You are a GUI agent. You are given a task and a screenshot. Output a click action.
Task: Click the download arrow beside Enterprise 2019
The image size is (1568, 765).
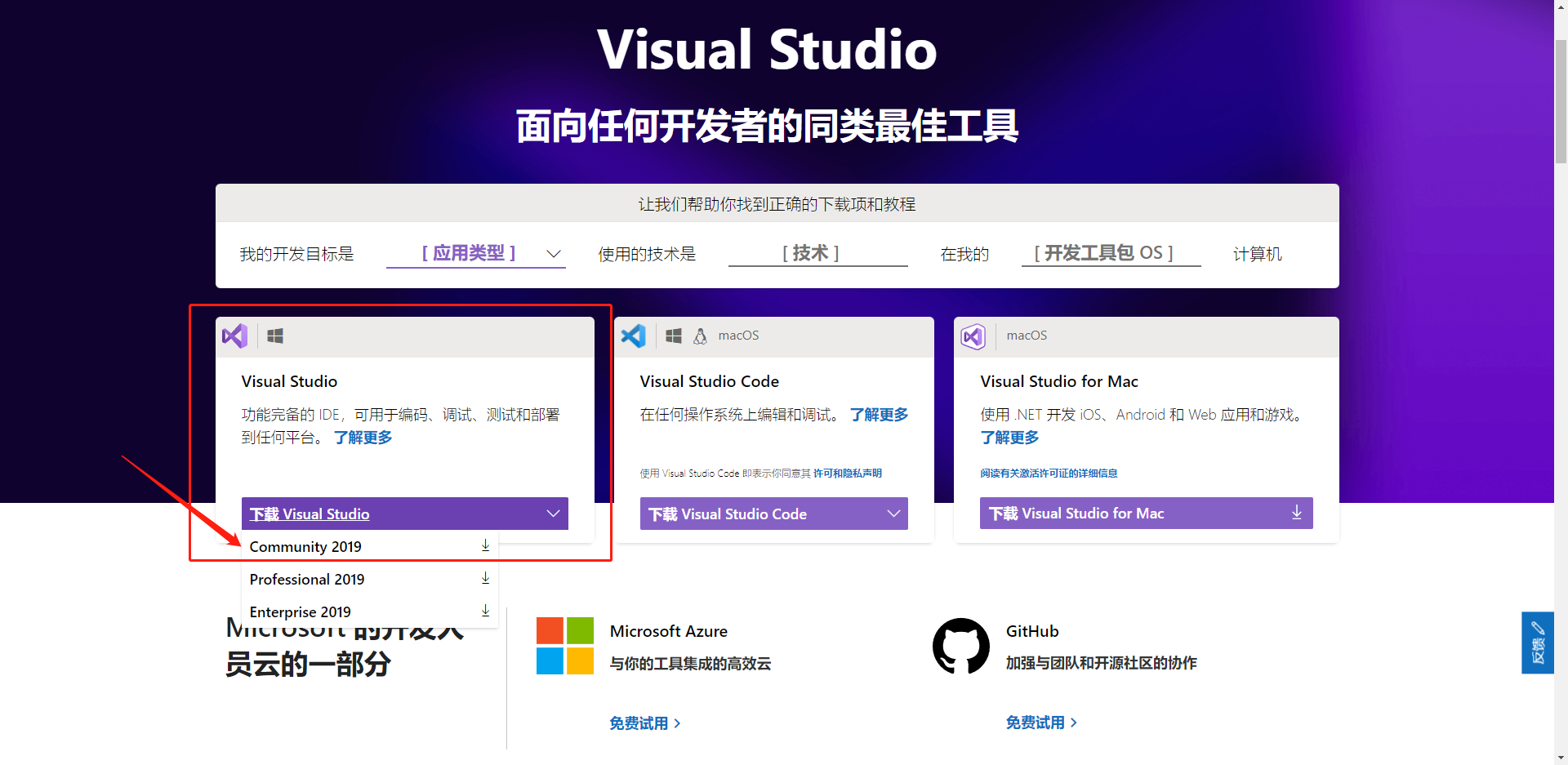pyautogui.click(x=485, y=611)
